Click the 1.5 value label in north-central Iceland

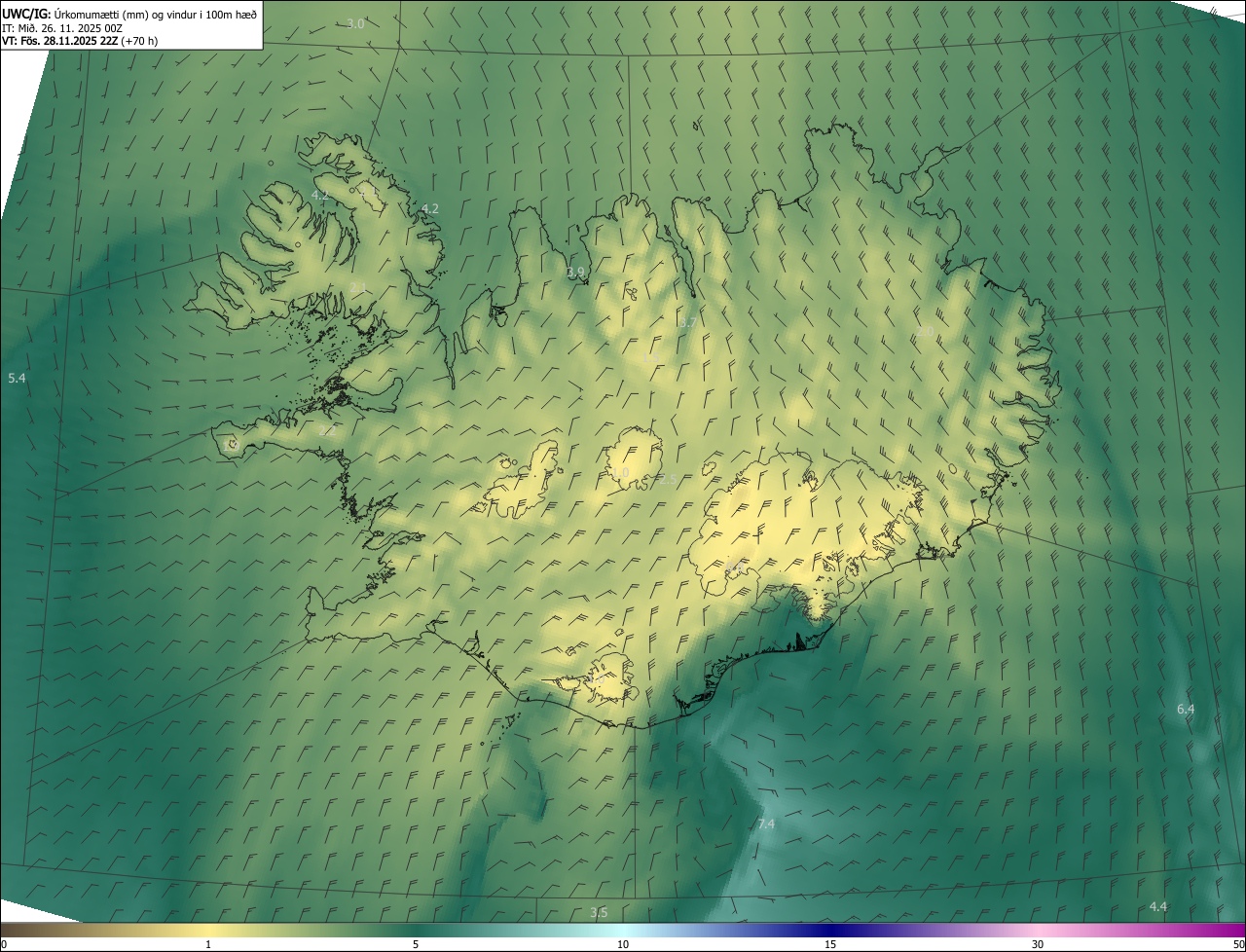648,358
